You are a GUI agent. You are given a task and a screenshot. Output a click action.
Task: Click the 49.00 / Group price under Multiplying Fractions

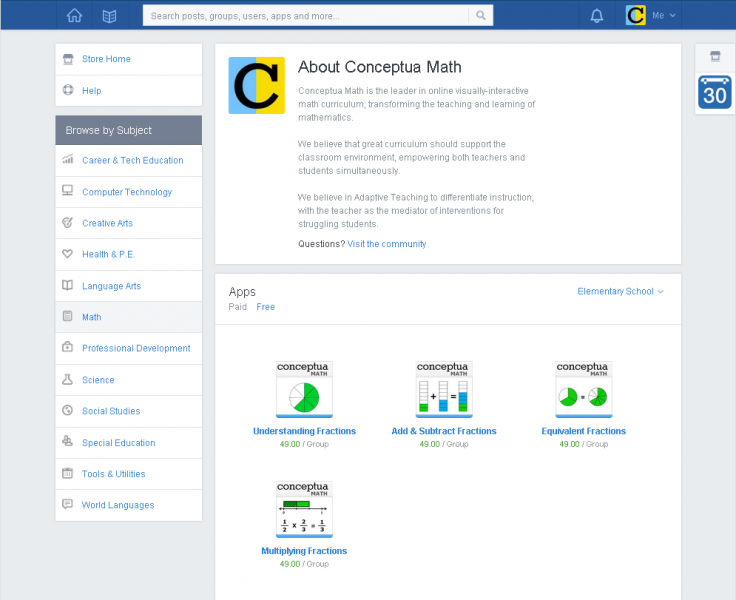[x=304, y=564]
